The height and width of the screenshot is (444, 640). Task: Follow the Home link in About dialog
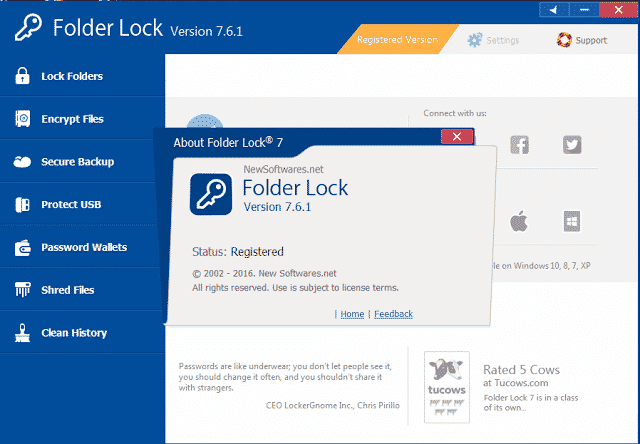(x=352, y=314)
